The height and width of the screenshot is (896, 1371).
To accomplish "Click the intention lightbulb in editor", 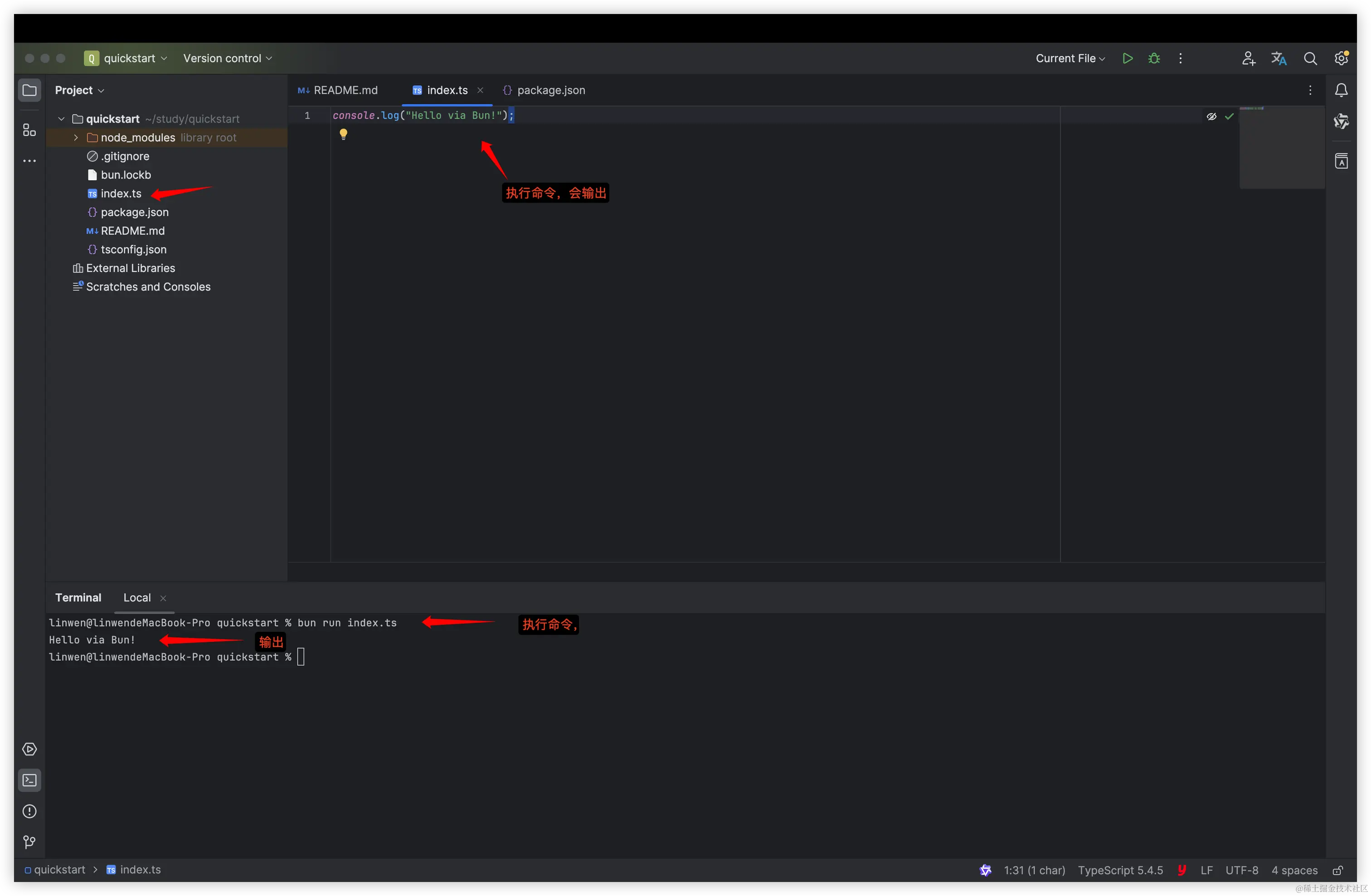I will pyautogui.click(x=343, y=134).
